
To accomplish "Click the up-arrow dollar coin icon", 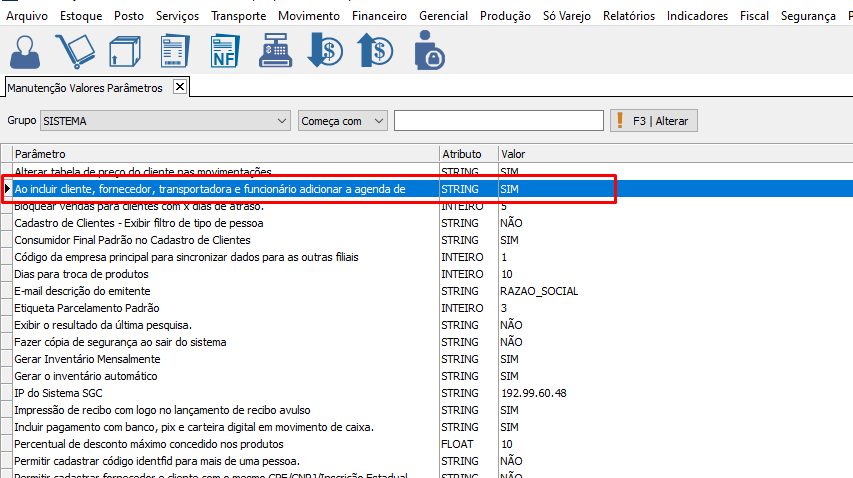I will pos(377,51).
